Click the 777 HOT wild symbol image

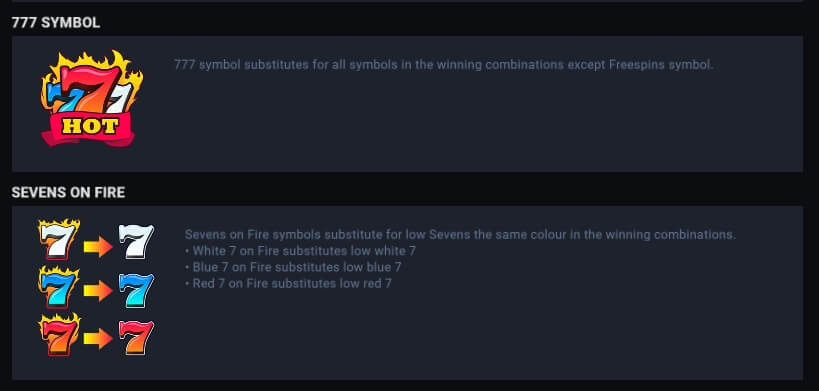pos(91,99)
